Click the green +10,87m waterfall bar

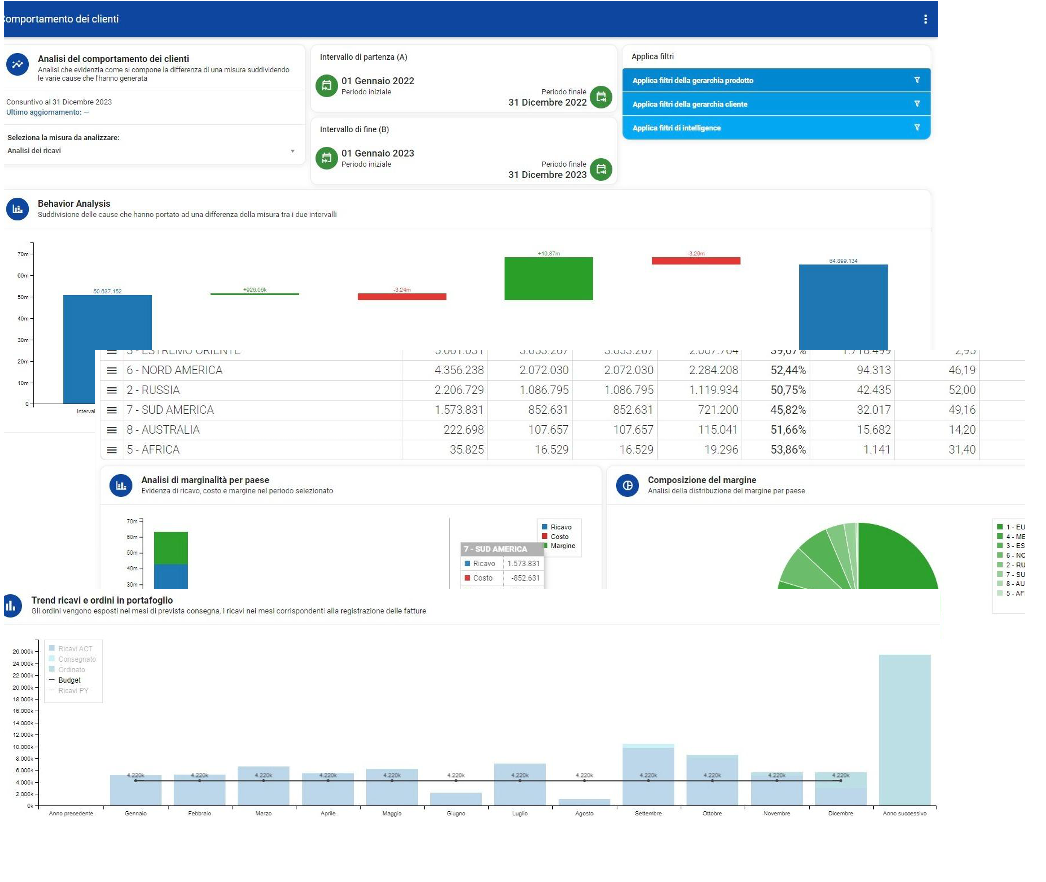tap(548, 278)
